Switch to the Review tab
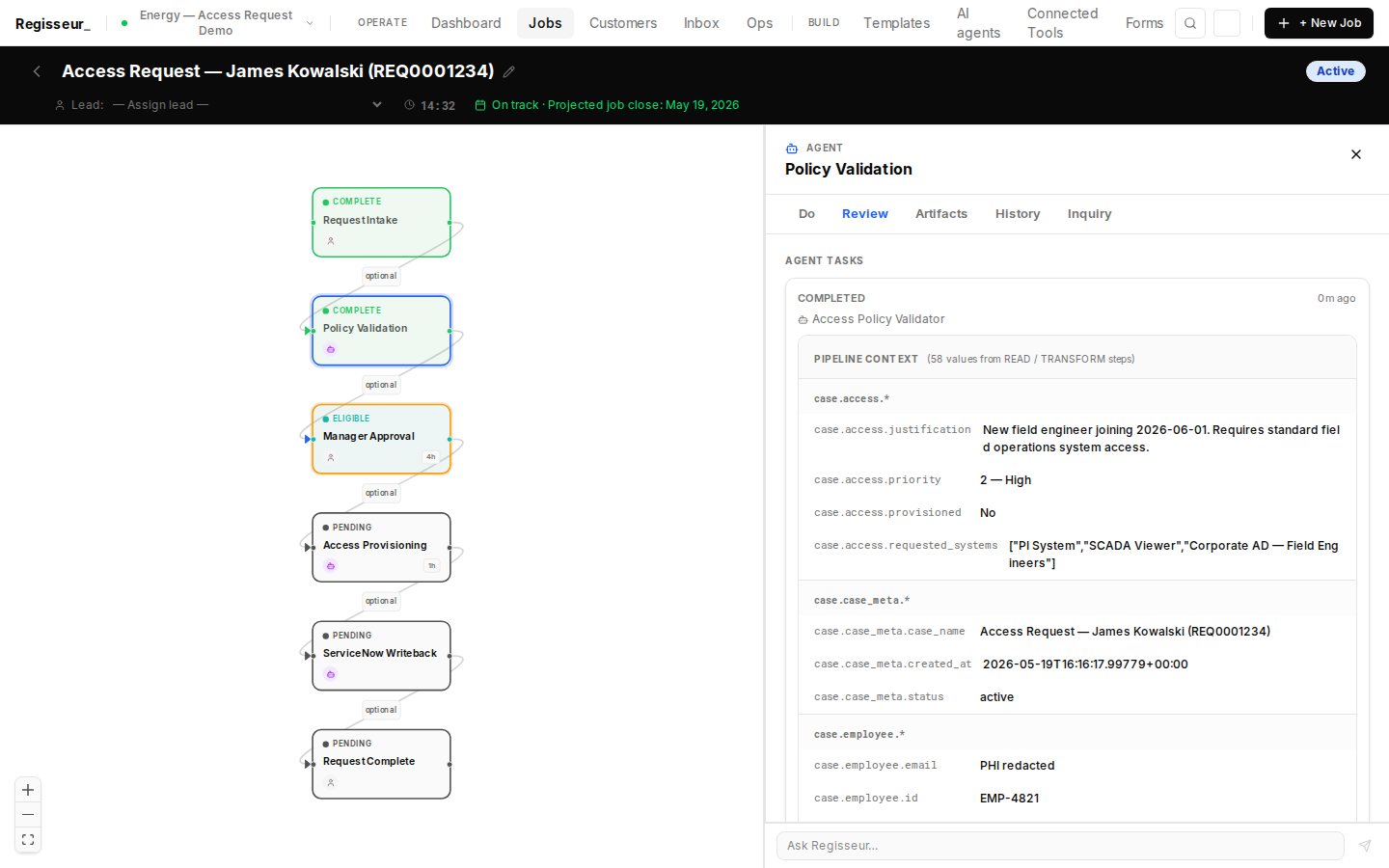Screen dimensions: 1389x868 [865, 214]
